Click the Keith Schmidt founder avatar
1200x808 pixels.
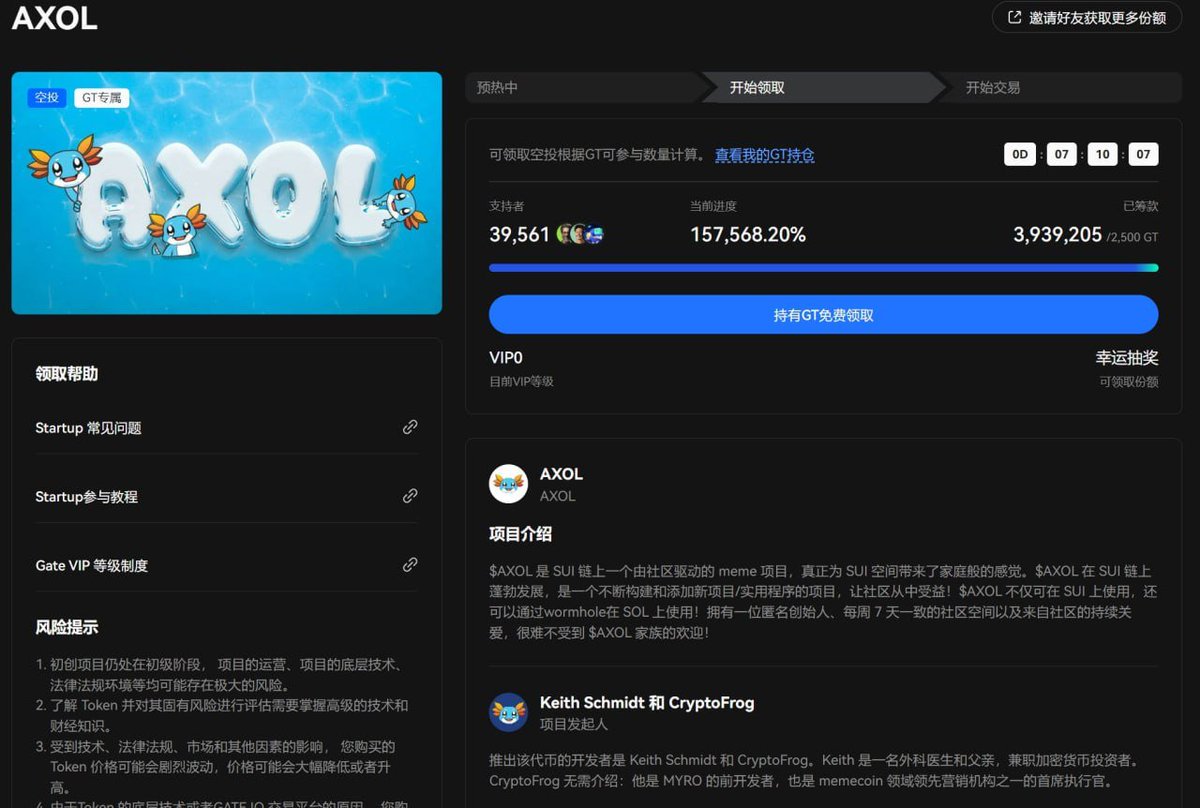click(x=508, y=712)
